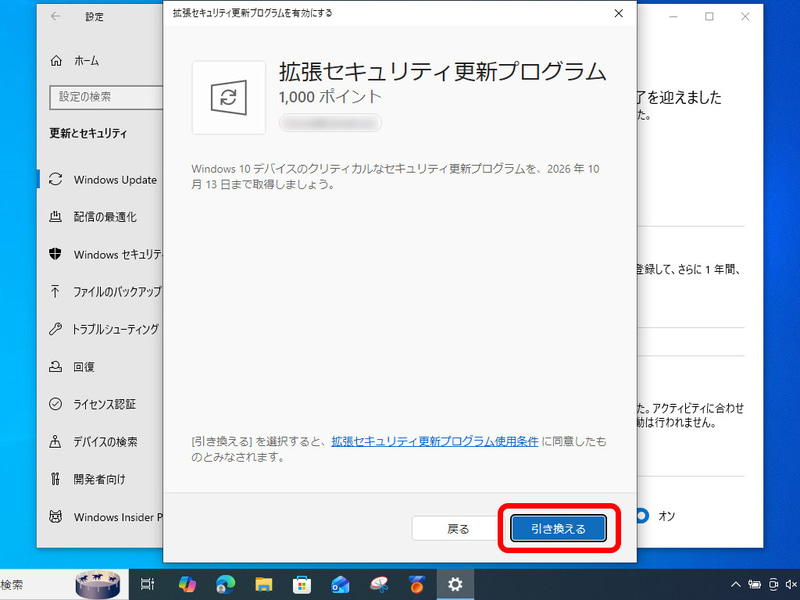Open Task View from the taskbar
This screenshot has width=800, height=600.
pos(148,584)
